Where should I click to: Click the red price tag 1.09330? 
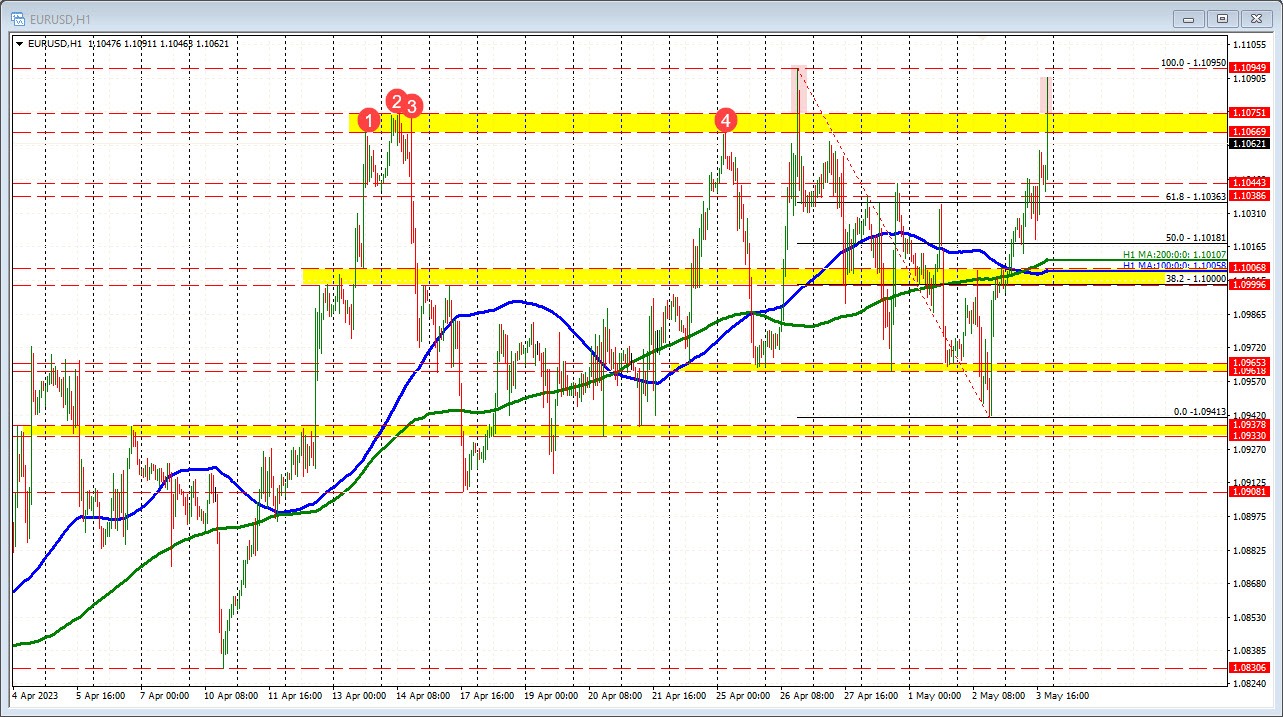click(1252, 436)
